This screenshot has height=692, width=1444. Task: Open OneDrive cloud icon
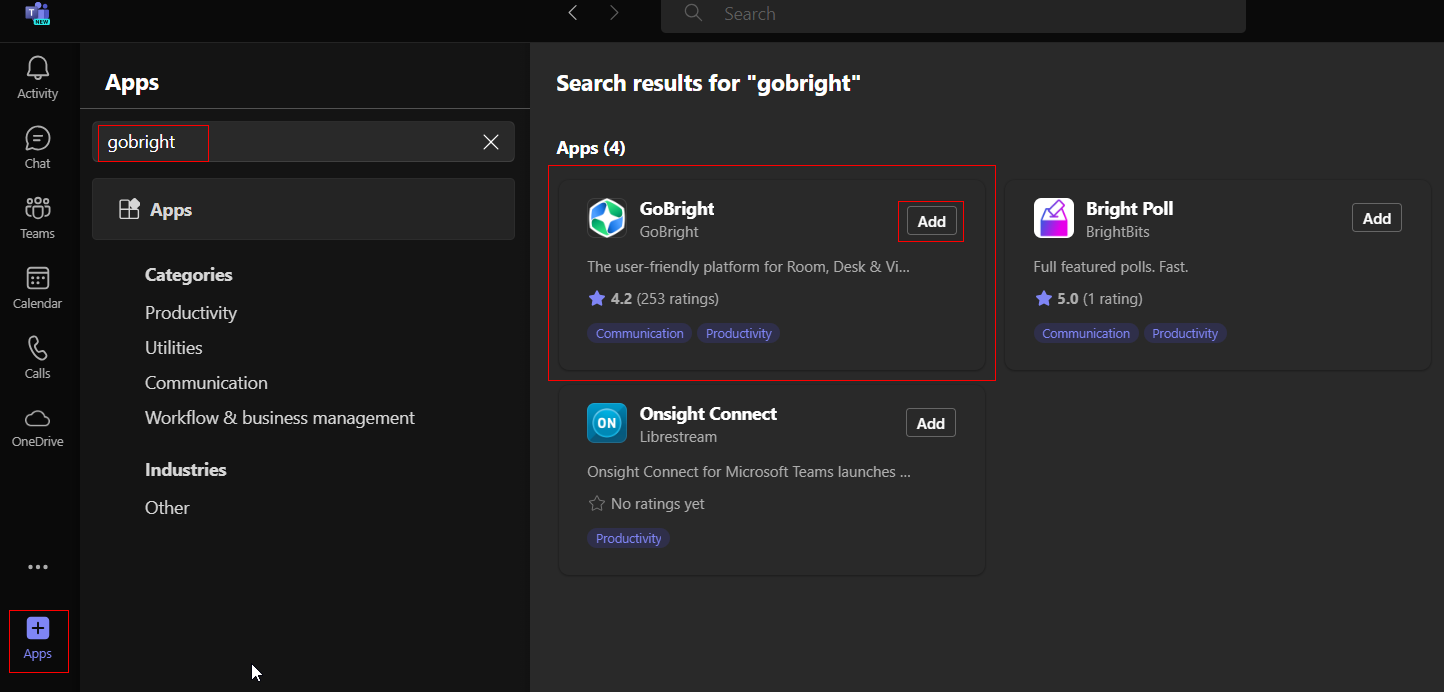coord(38,419)
